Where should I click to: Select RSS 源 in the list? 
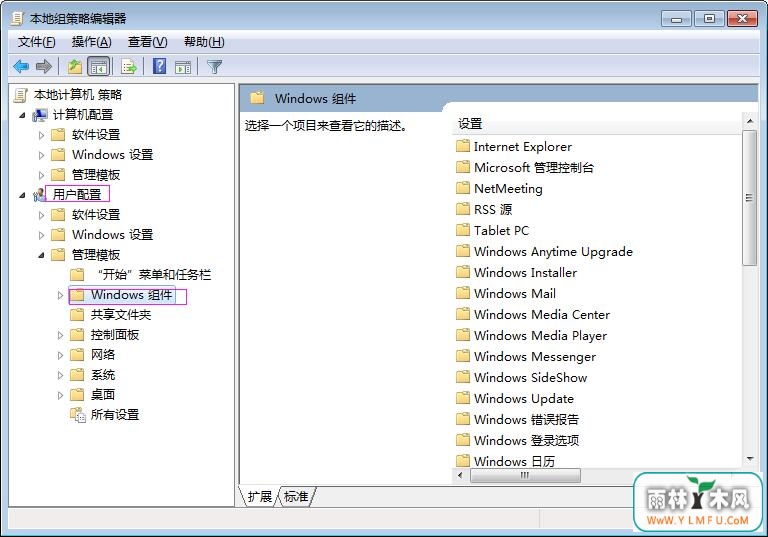(x=493, y=209)
